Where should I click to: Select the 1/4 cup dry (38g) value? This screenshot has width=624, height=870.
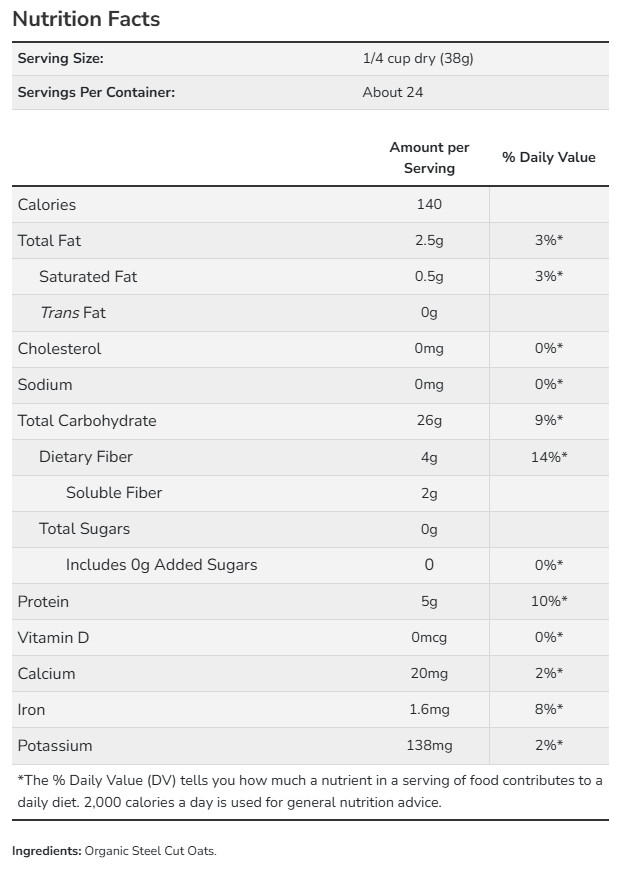pyautogui.click(x=418, y=59)
